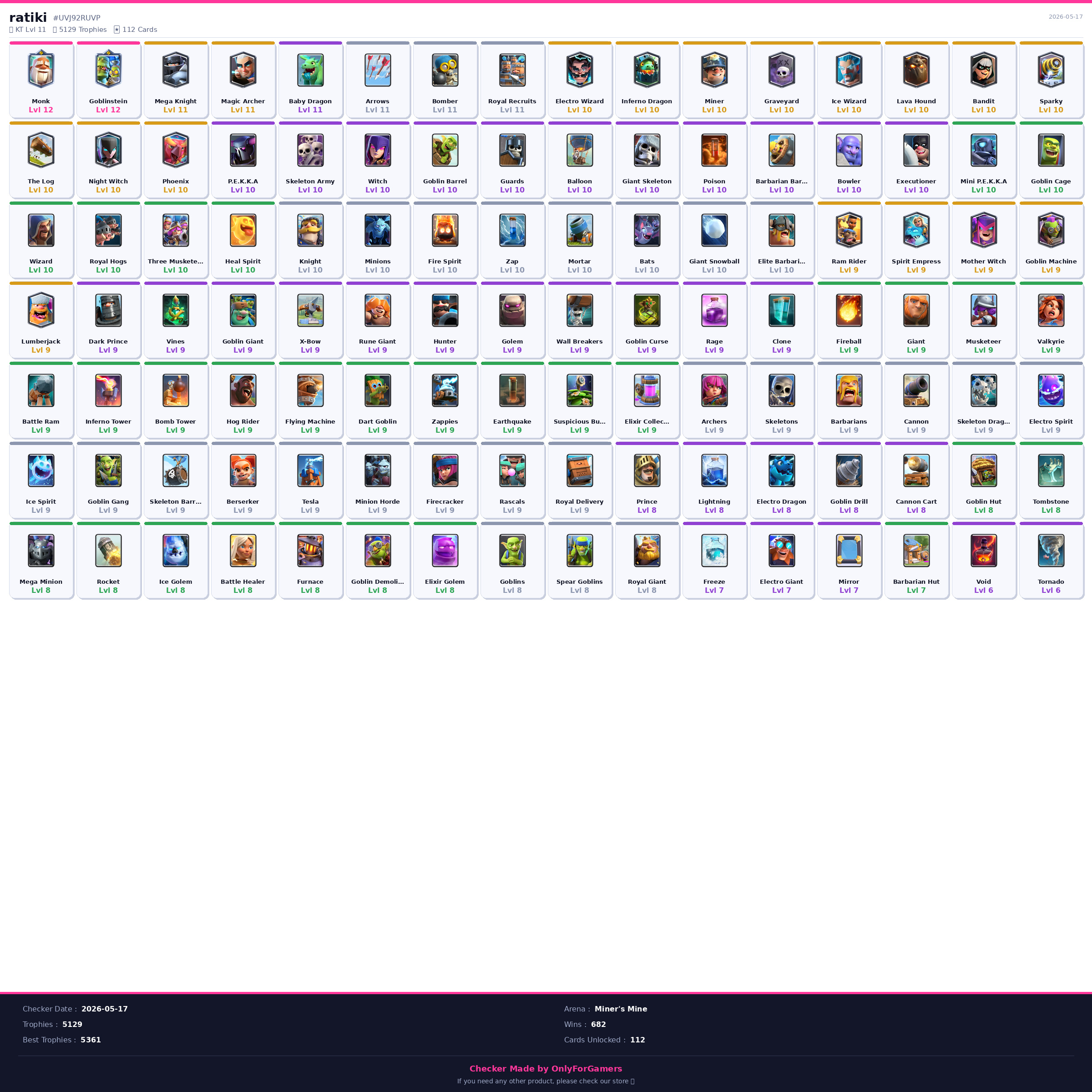Viewport: 1092px width, 1092px height.
Task: Click the Mirror card icon
Action: click(849, 550)
